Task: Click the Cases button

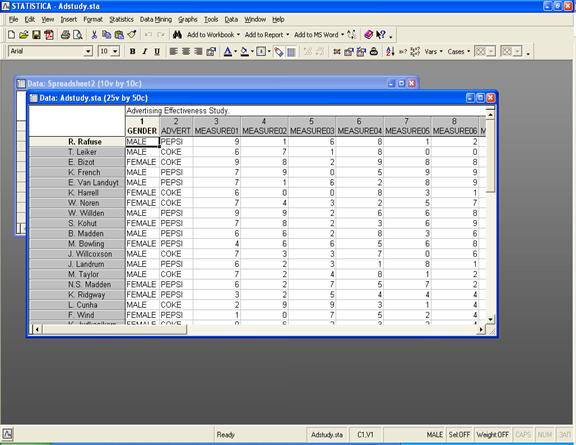Action: (x=458, y=51)
